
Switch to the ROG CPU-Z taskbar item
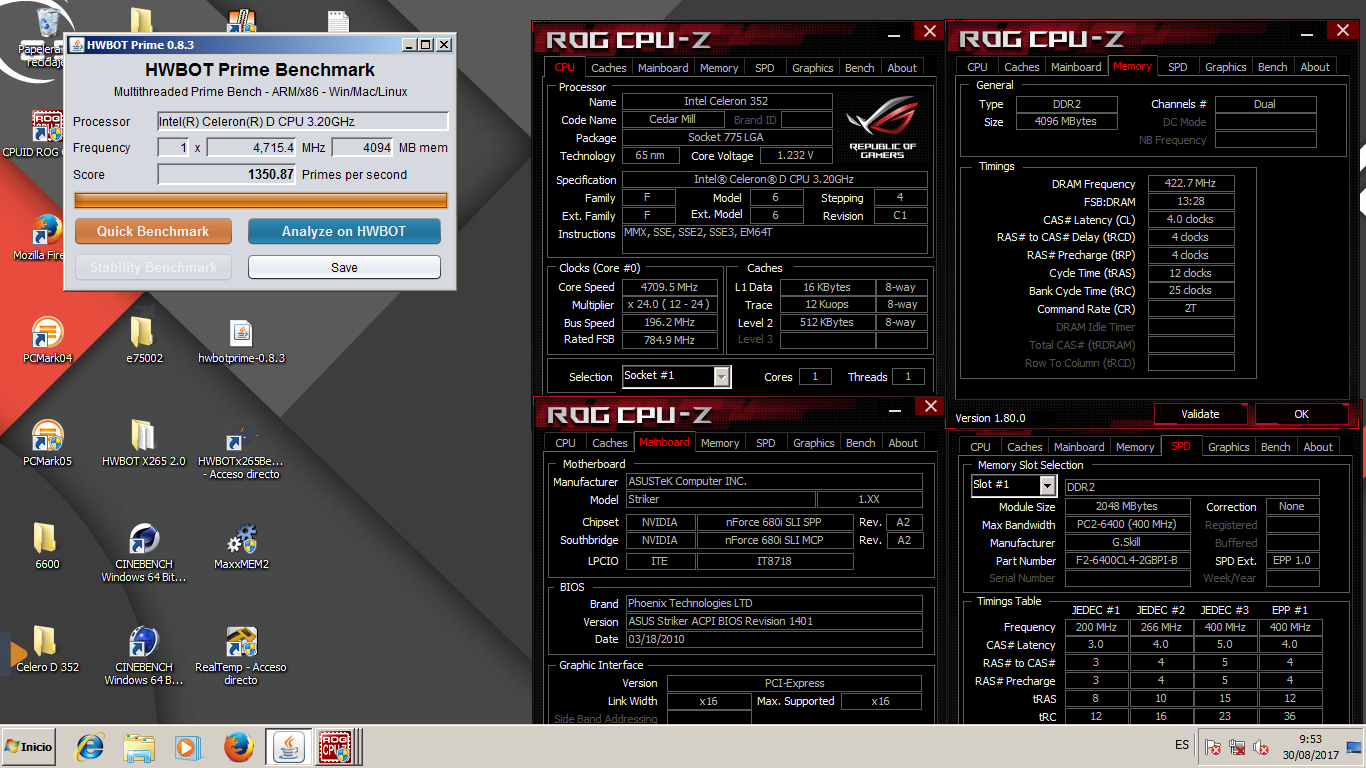[337, 747]
